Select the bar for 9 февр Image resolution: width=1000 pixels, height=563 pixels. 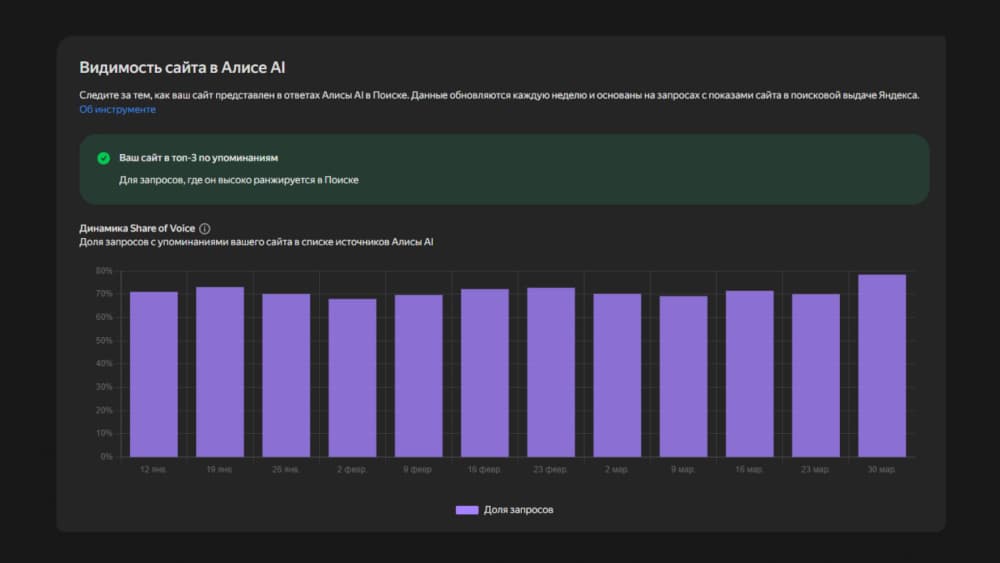point(419,376)
